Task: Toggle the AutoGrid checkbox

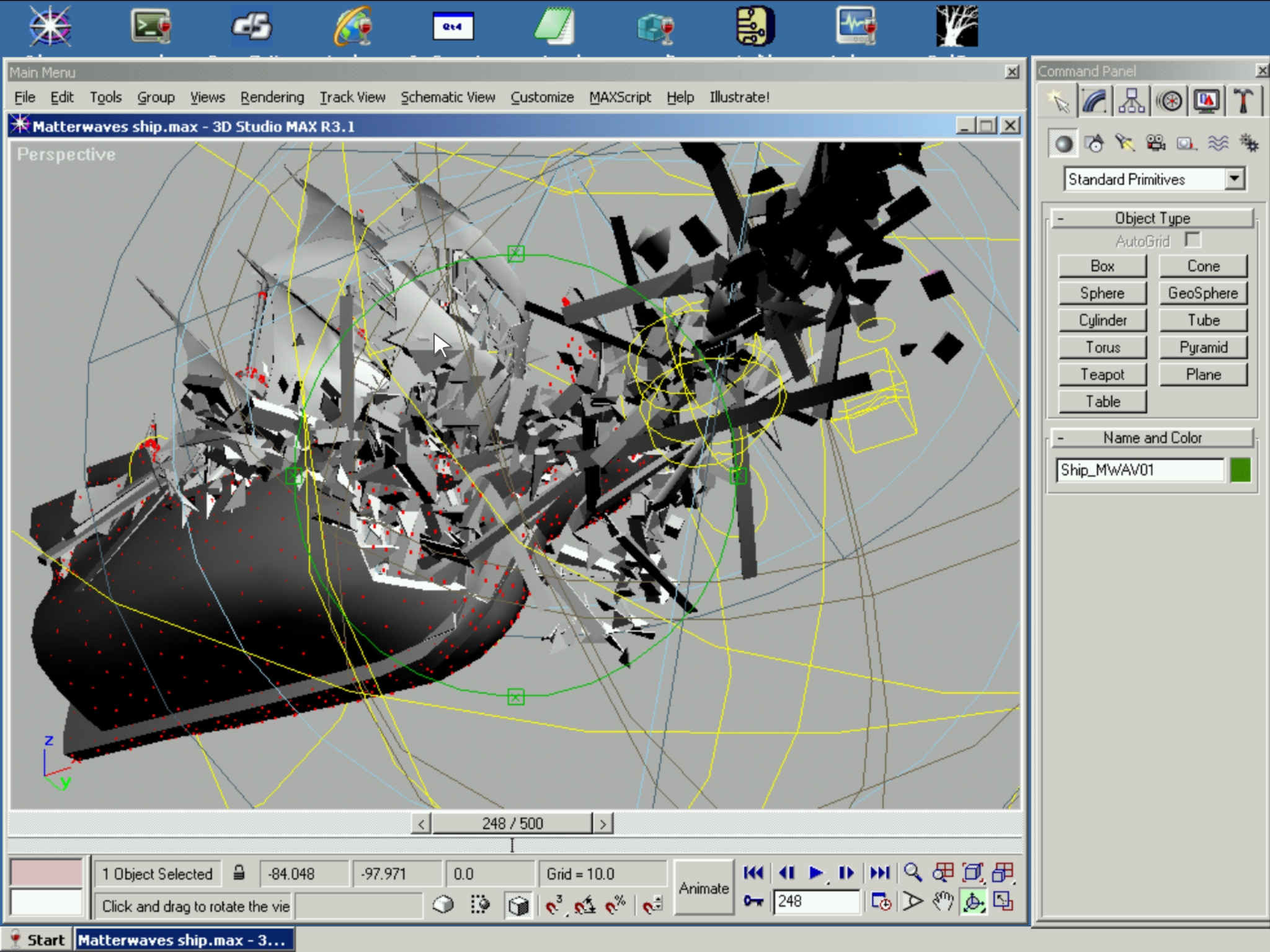Action: (x=1192, y=240)
